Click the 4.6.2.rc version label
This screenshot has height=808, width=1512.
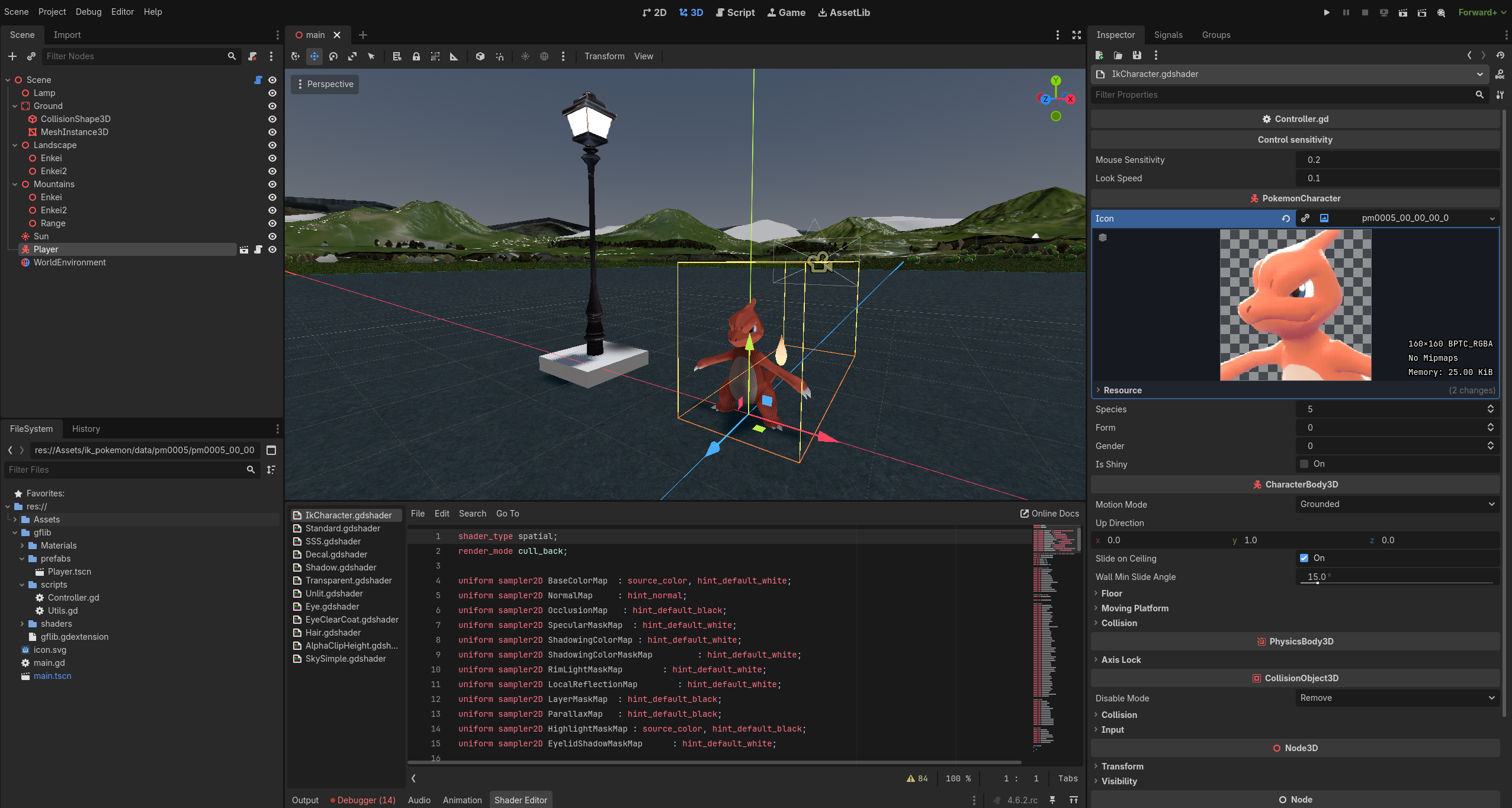(x=1022, y=800)
